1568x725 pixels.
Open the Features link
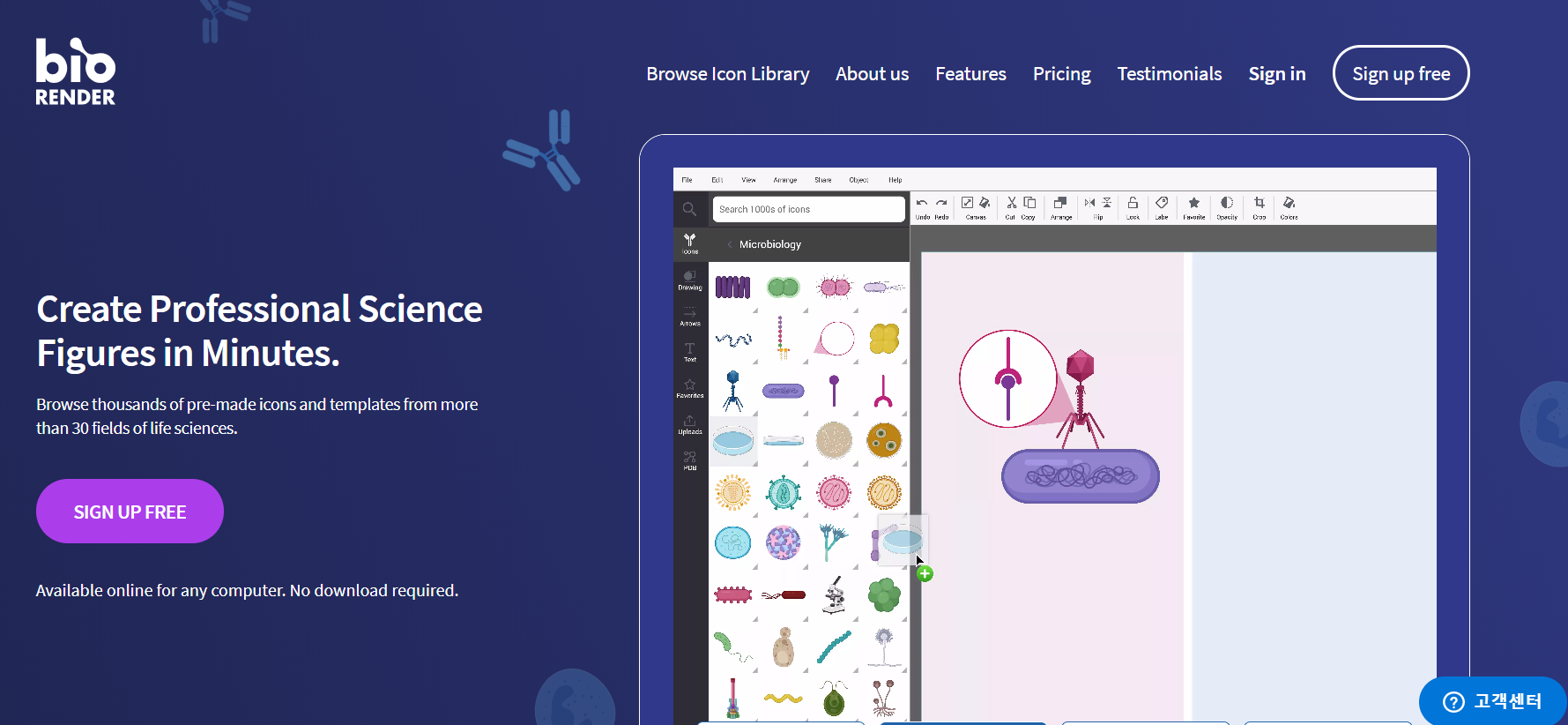pos(970,74)
